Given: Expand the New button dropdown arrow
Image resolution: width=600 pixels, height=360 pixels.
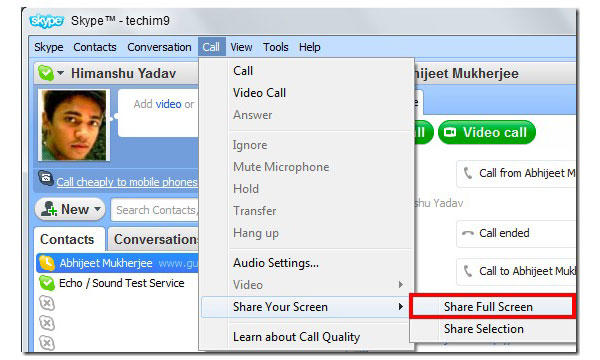Looking at the screenshot, I should pyautogui.click(x=98, y=209).
